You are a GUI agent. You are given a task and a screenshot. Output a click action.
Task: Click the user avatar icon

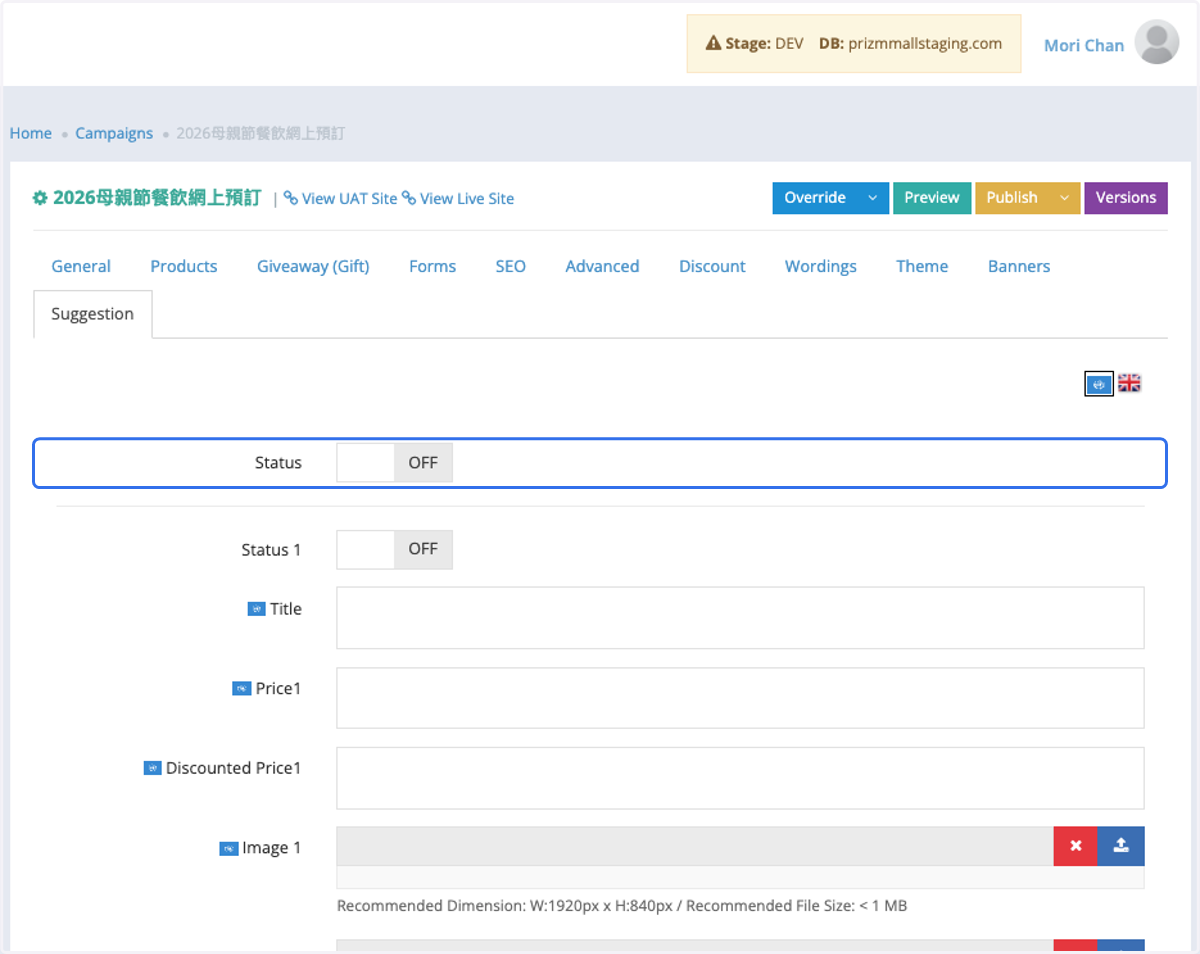tap(1157, 43)
